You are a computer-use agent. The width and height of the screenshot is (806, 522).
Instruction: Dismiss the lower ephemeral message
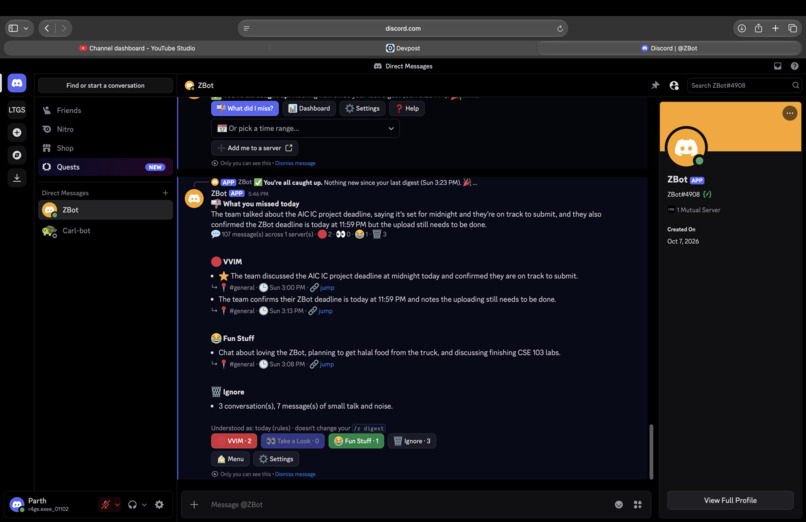tap(295, 474)
